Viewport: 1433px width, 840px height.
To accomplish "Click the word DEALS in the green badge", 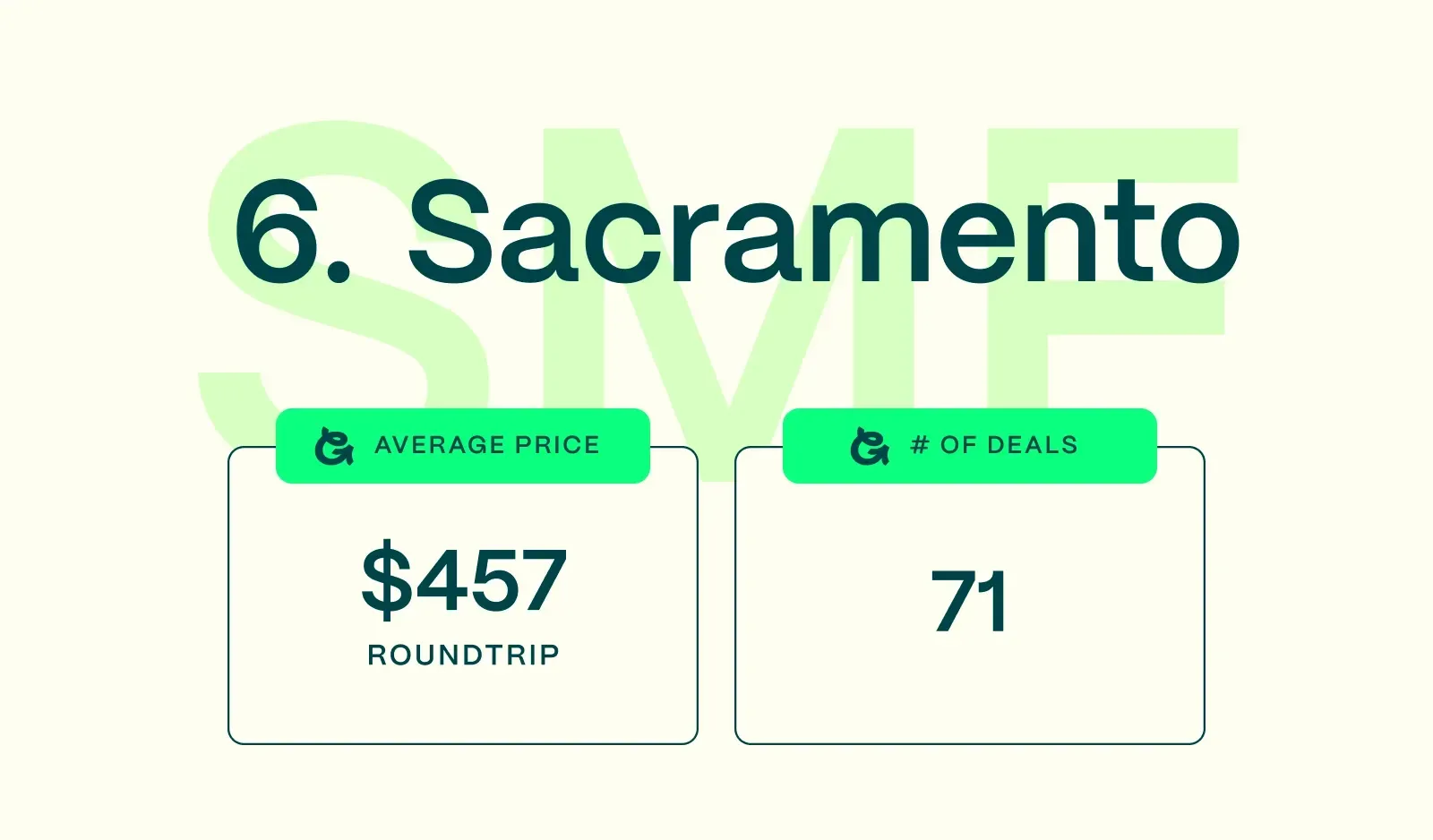I will 1032,445.
